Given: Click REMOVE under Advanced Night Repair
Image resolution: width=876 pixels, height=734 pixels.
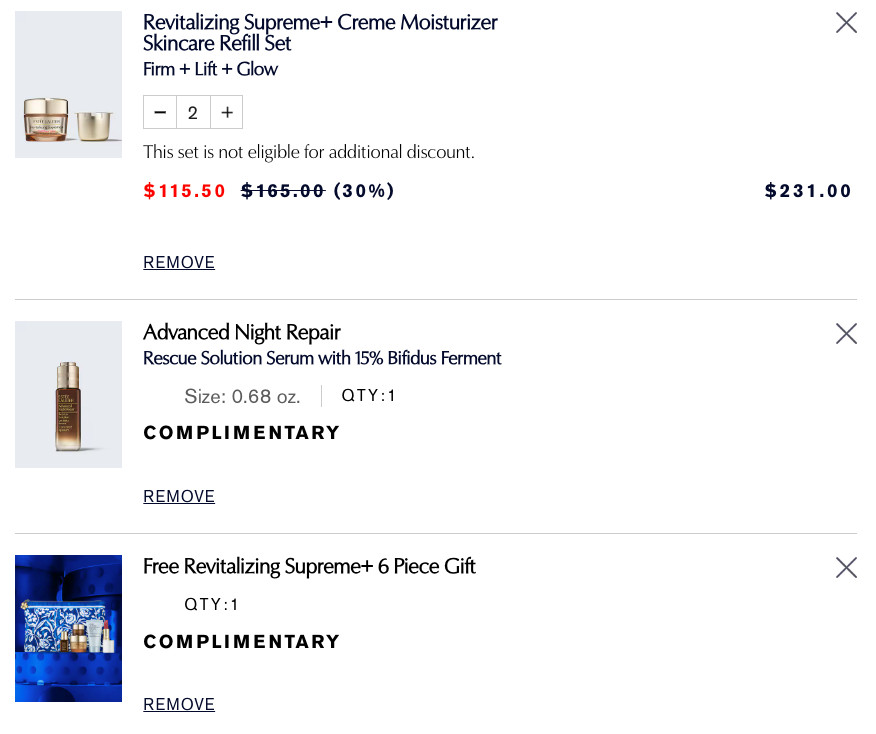Looking at the screenshot, I should 179,497.
